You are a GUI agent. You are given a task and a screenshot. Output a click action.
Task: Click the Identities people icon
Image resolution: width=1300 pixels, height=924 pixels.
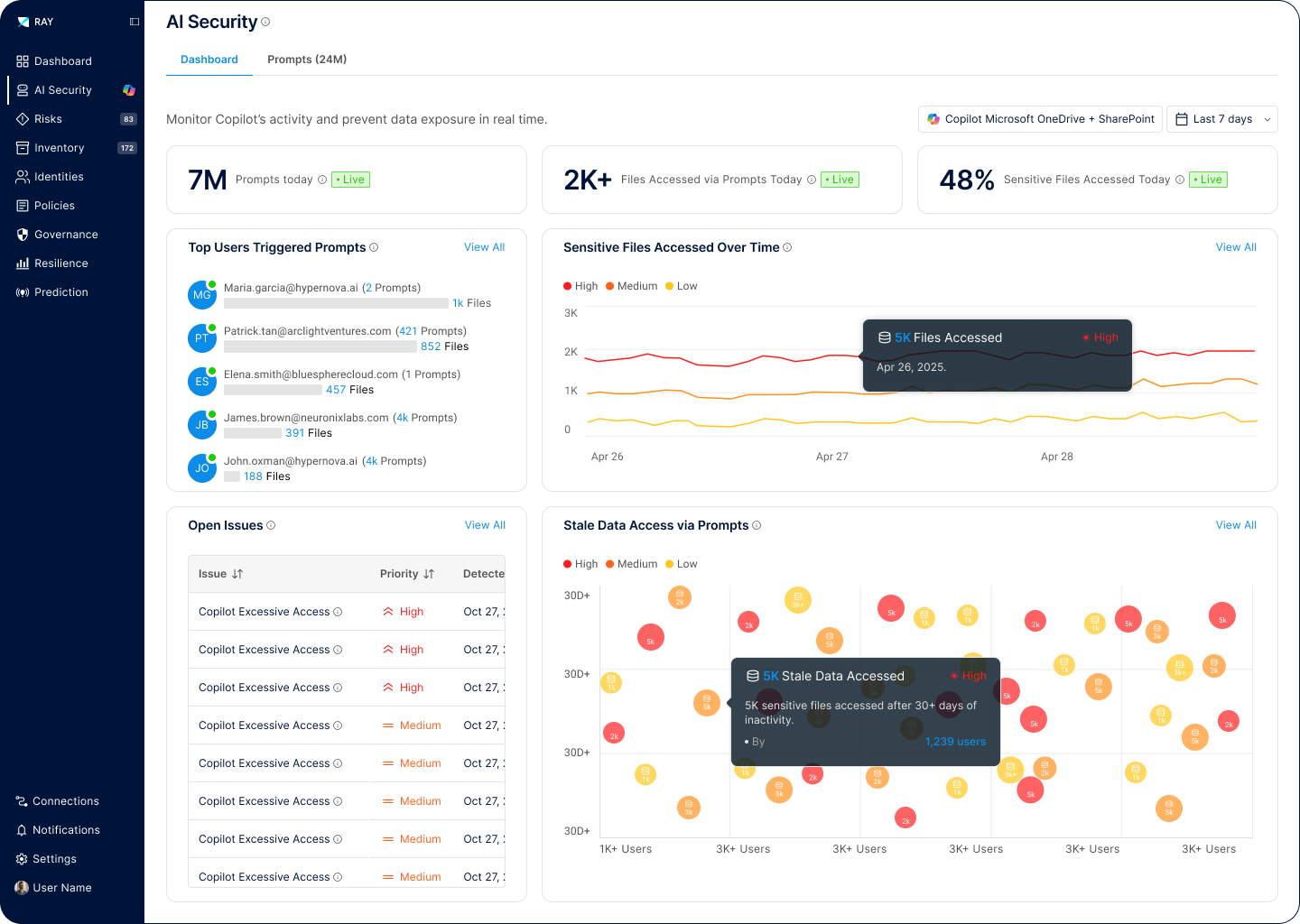pyautogui.click(x=23, y=177)
